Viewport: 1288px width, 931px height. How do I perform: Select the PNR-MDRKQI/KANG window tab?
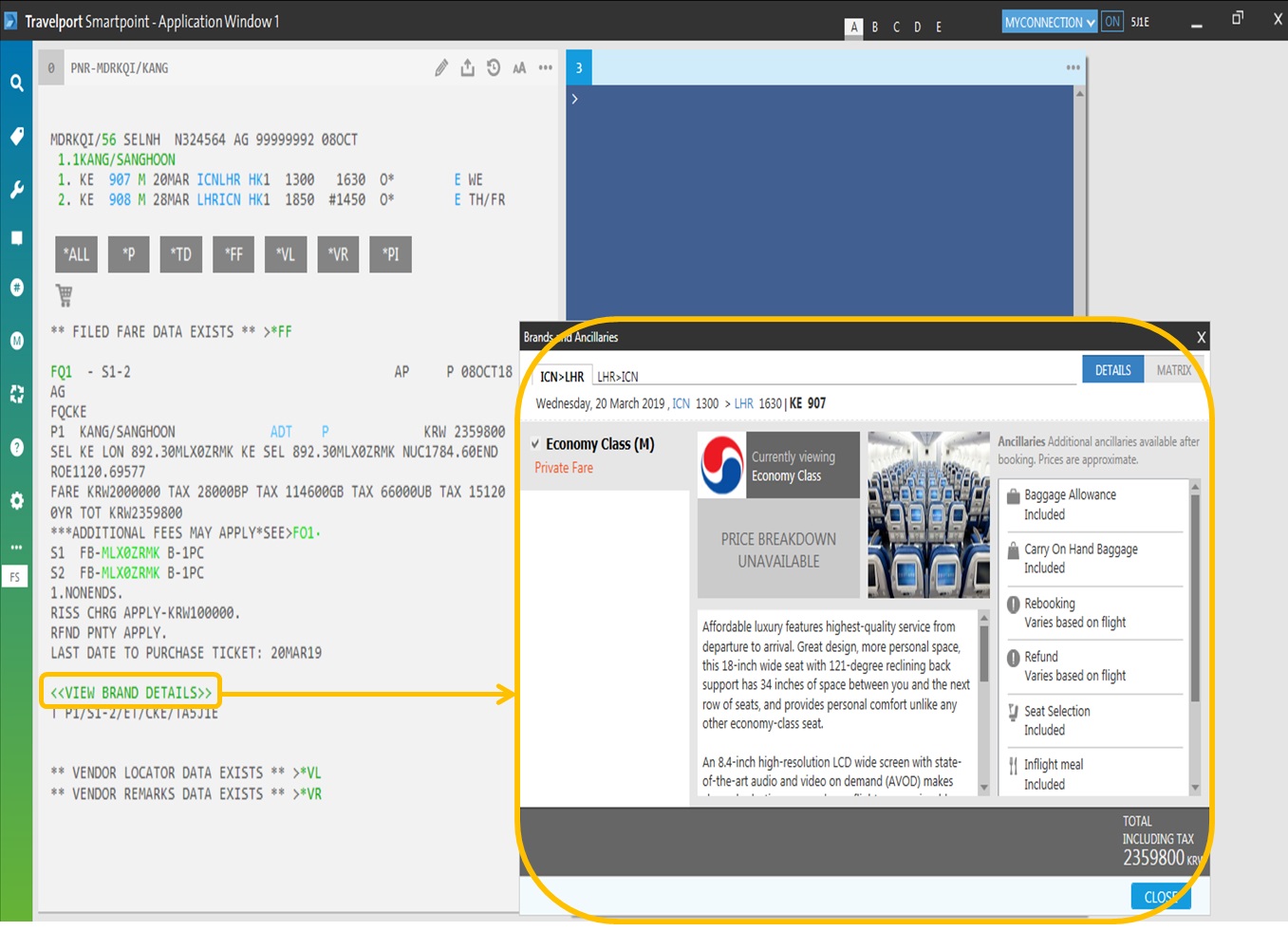tap(120, 68)
